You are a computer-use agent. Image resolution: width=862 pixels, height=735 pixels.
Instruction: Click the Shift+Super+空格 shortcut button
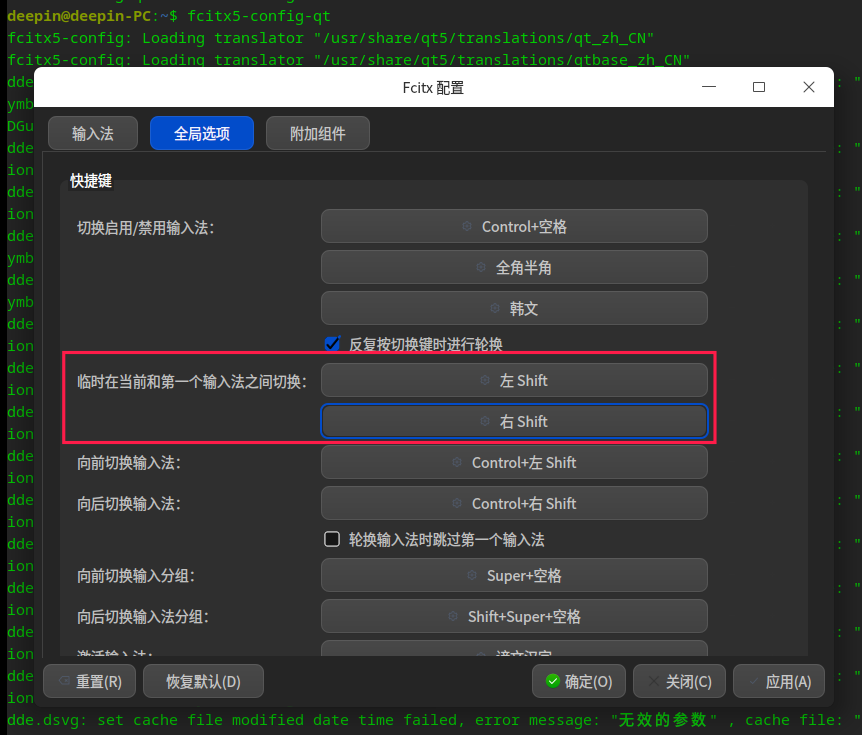click(x=514, y=616)
